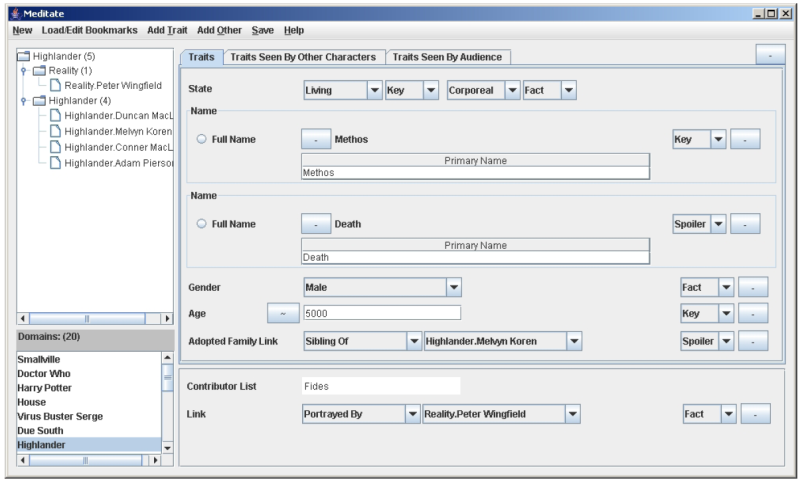Click domains list down scroll arrow
800x480 pixels.
tap(167, 448)
